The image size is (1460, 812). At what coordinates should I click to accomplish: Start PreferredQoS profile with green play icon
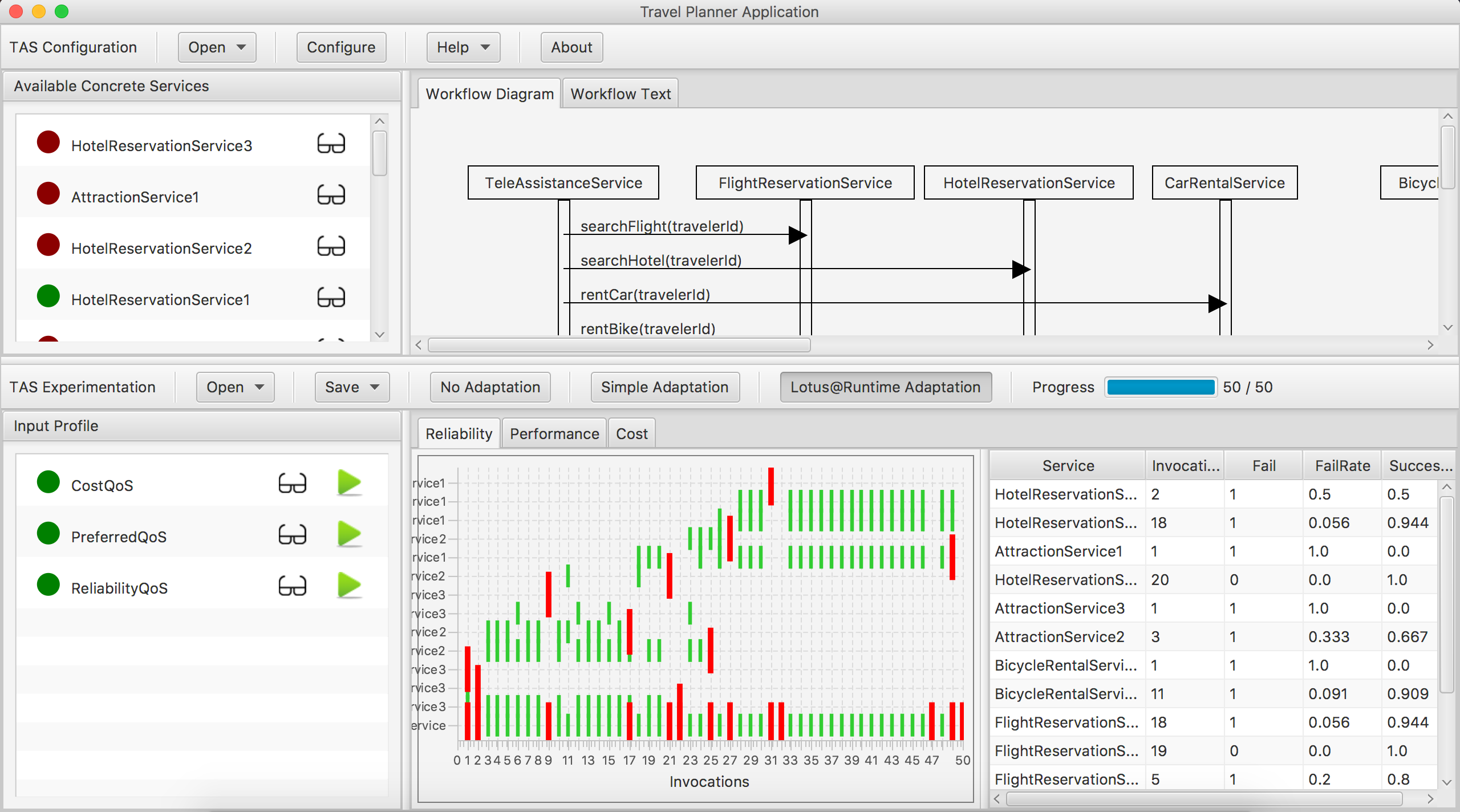349,534
